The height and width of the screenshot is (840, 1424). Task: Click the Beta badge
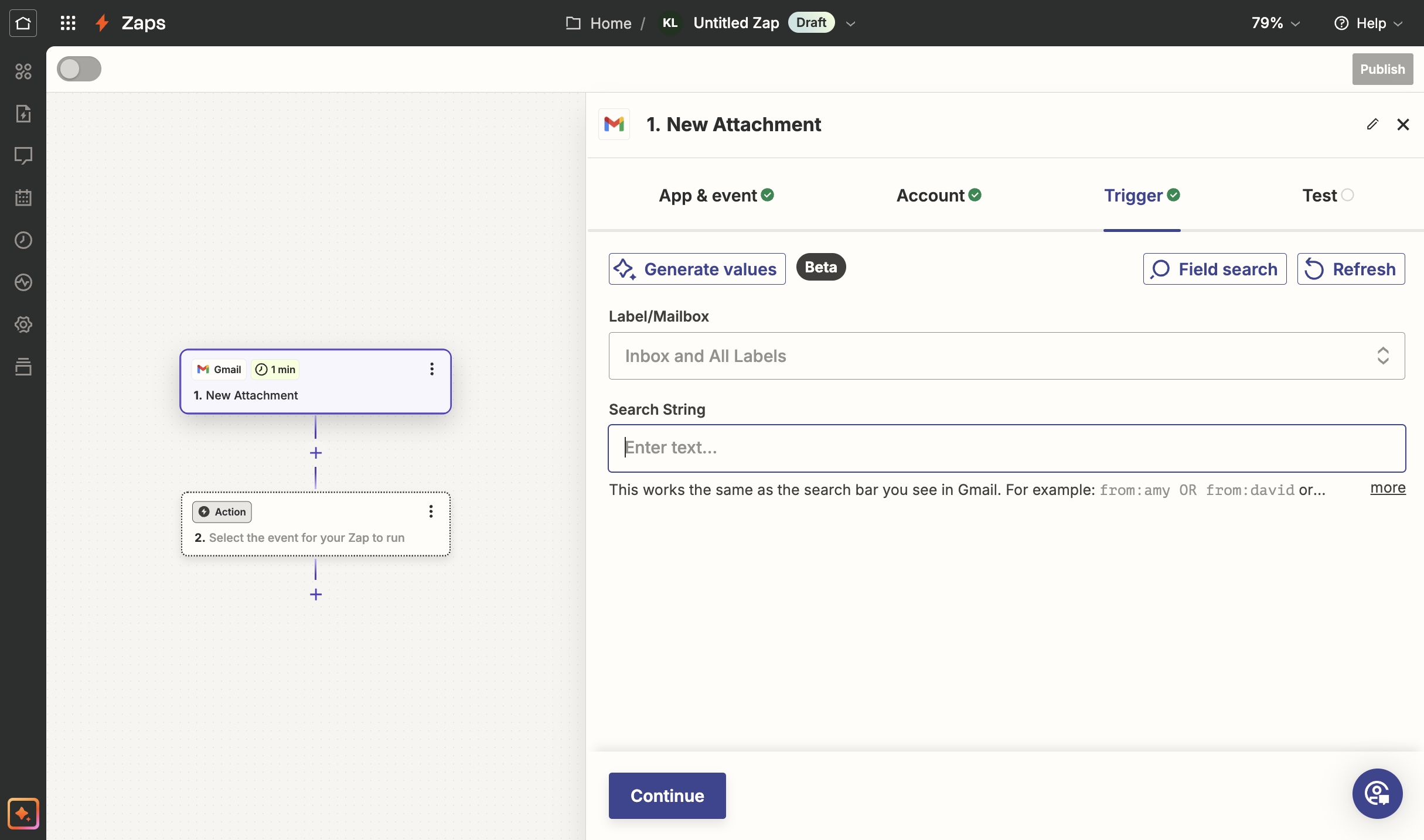tap(820, 267)
